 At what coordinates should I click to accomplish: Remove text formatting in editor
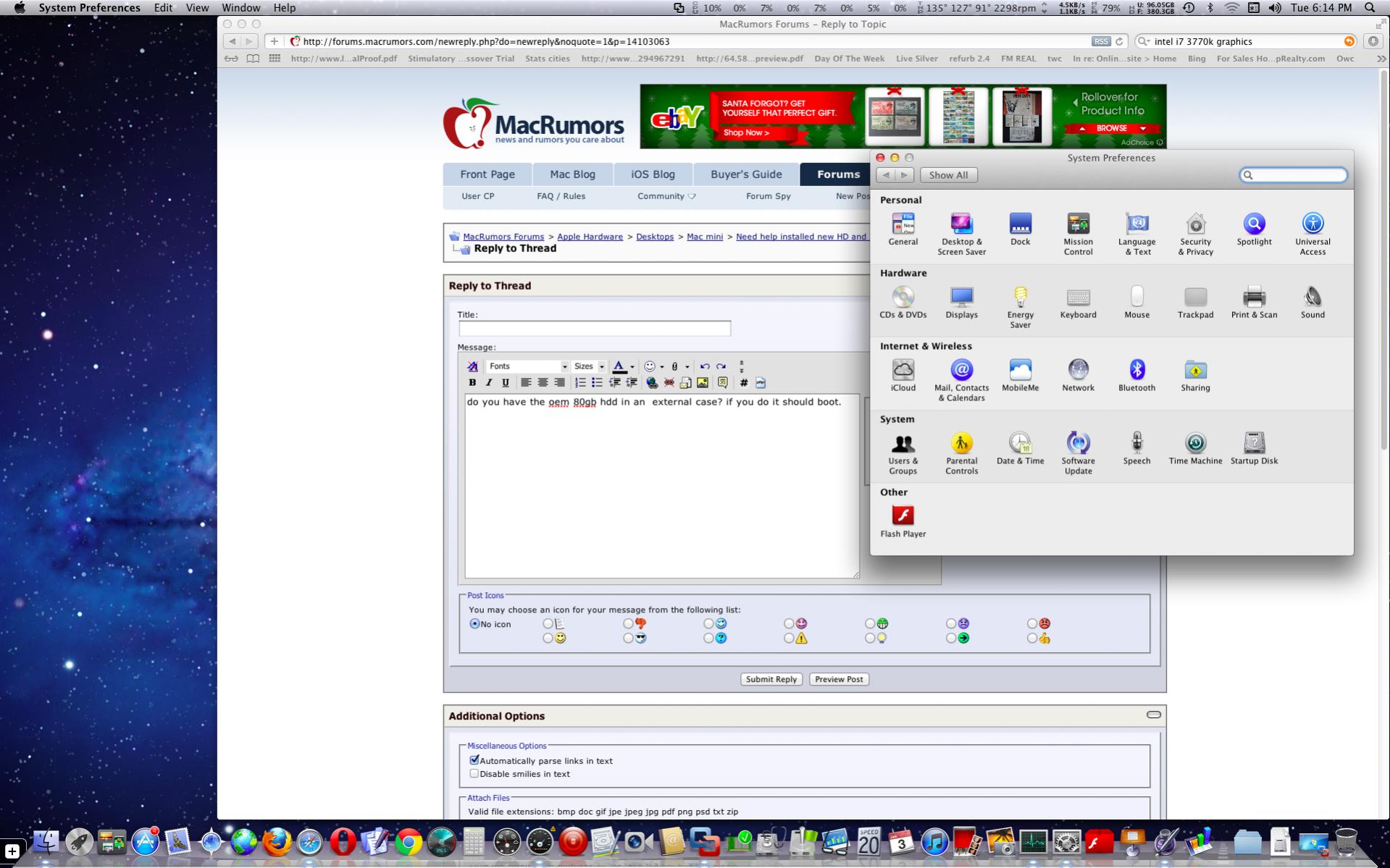point(472,366)
